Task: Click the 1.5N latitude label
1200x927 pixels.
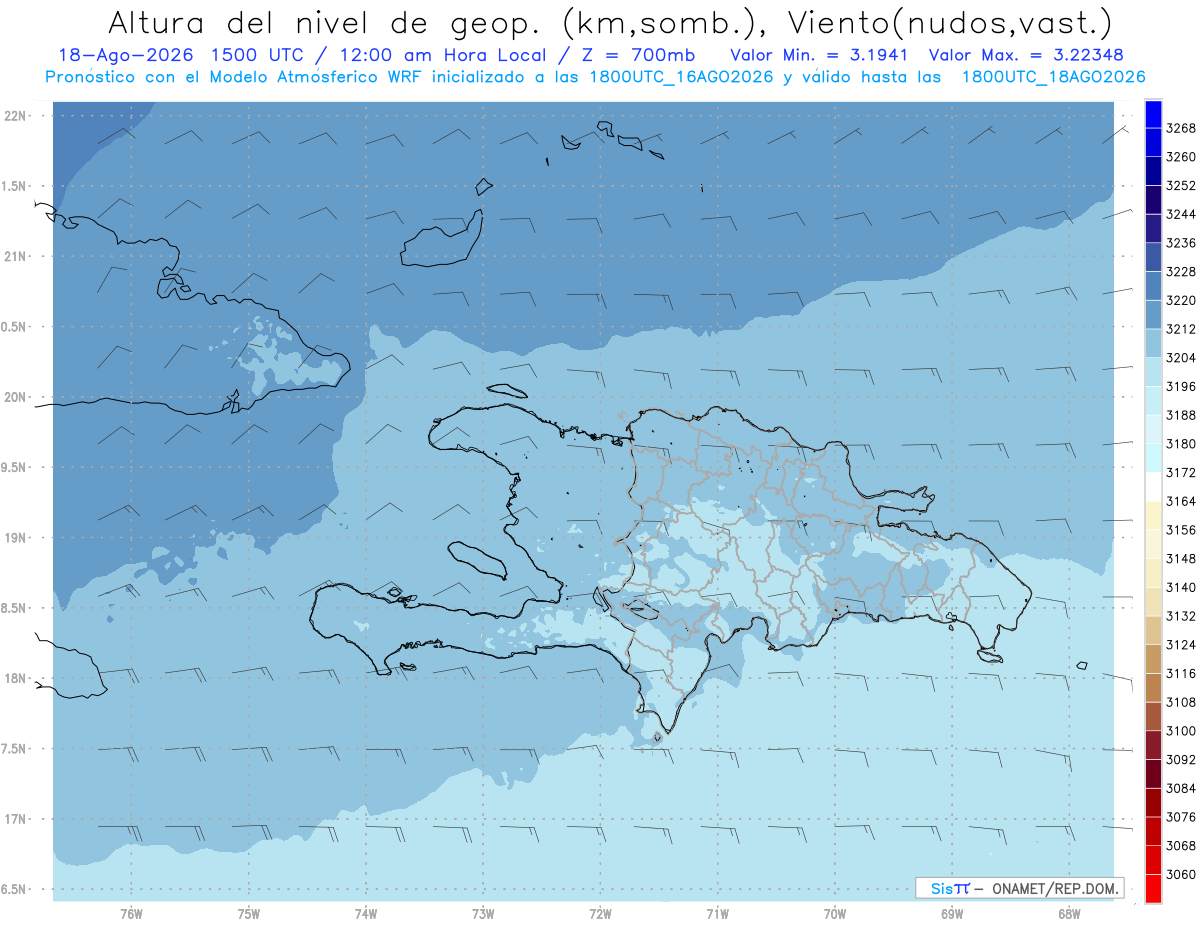Action: point(15,186)
